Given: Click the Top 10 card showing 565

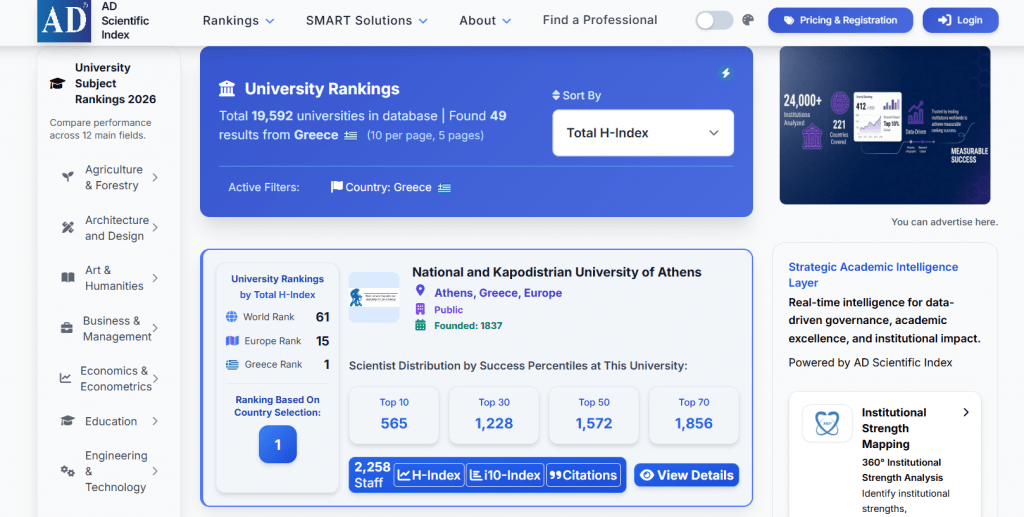Looking at the screenshot, I should (394, 415).
